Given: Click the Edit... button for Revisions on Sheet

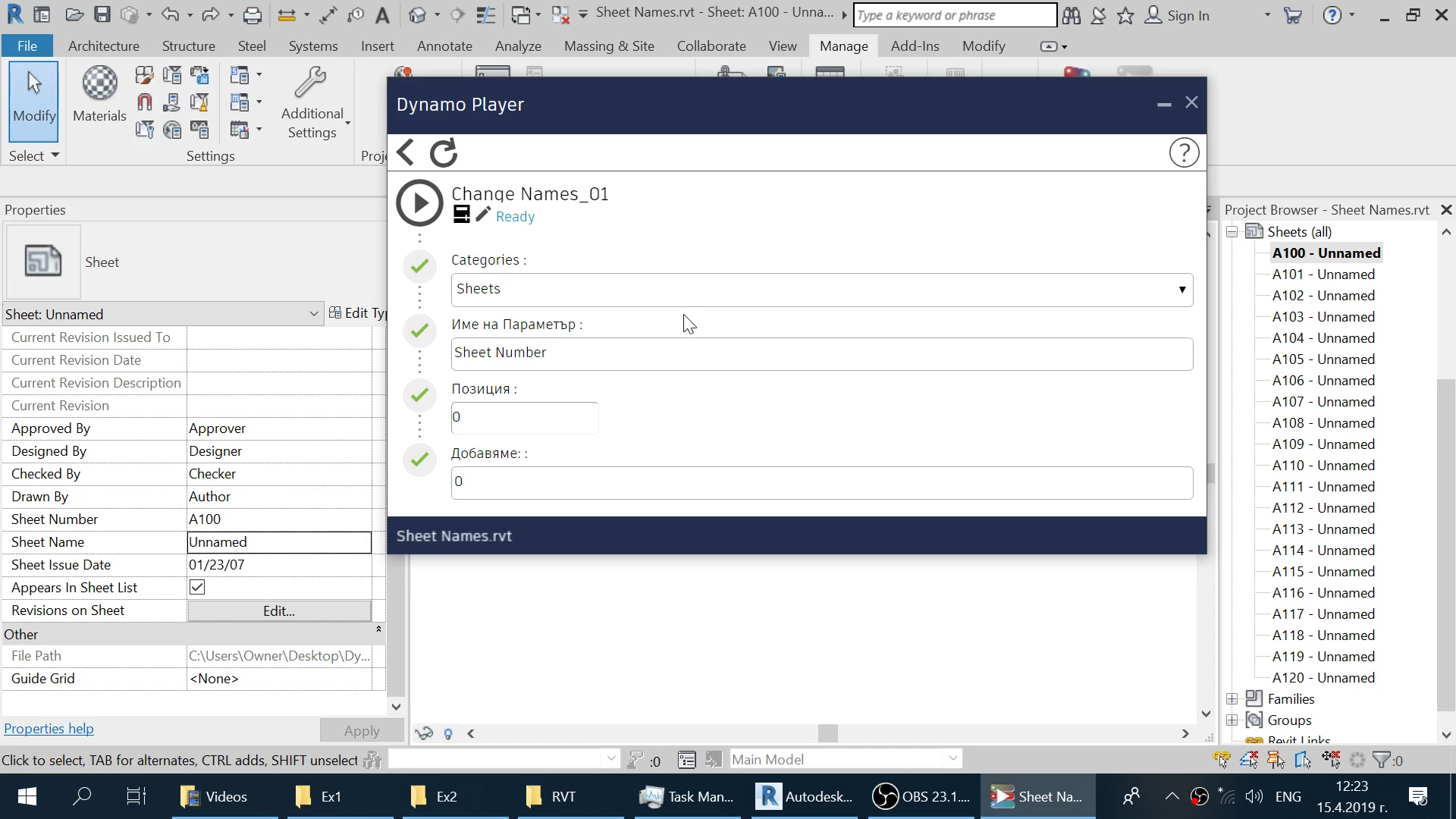Looking at the screenshot, I should pos(278,610).
